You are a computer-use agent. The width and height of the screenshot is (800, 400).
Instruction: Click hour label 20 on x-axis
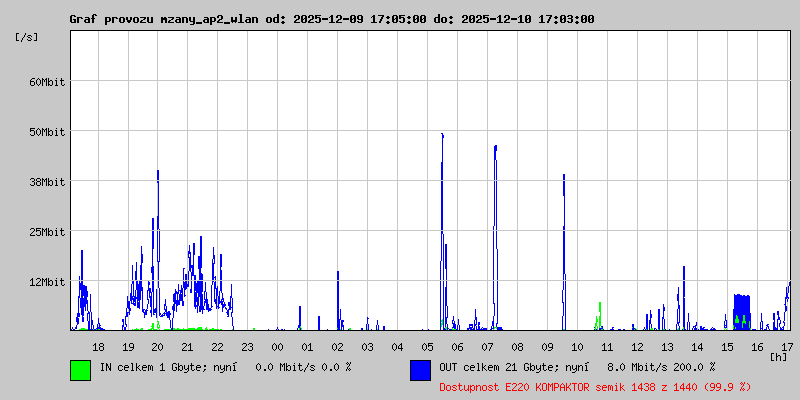(158, 347)
